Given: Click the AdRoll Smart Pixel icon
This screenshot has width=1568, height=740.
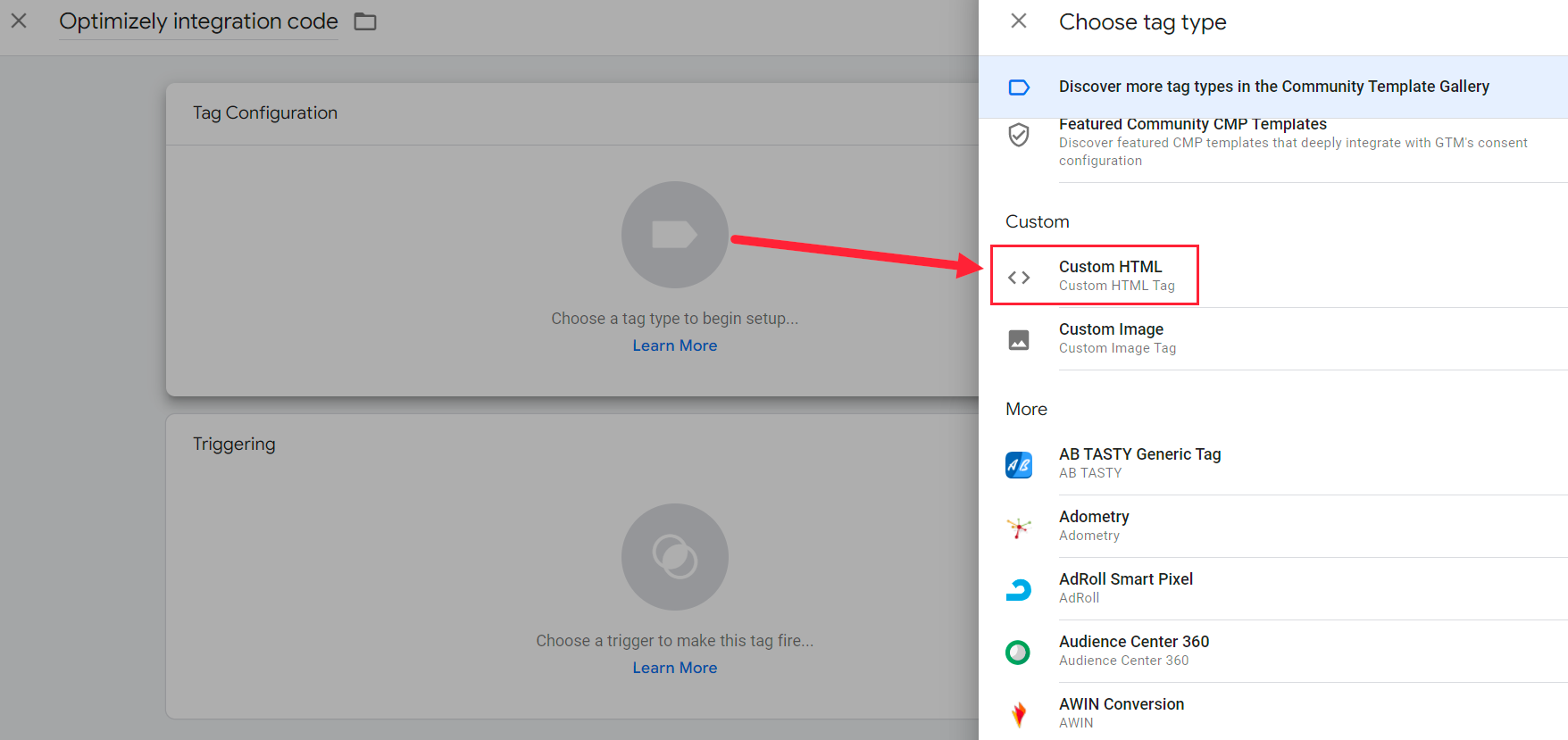Looking at the screenshot, I should coord(1019,589).
